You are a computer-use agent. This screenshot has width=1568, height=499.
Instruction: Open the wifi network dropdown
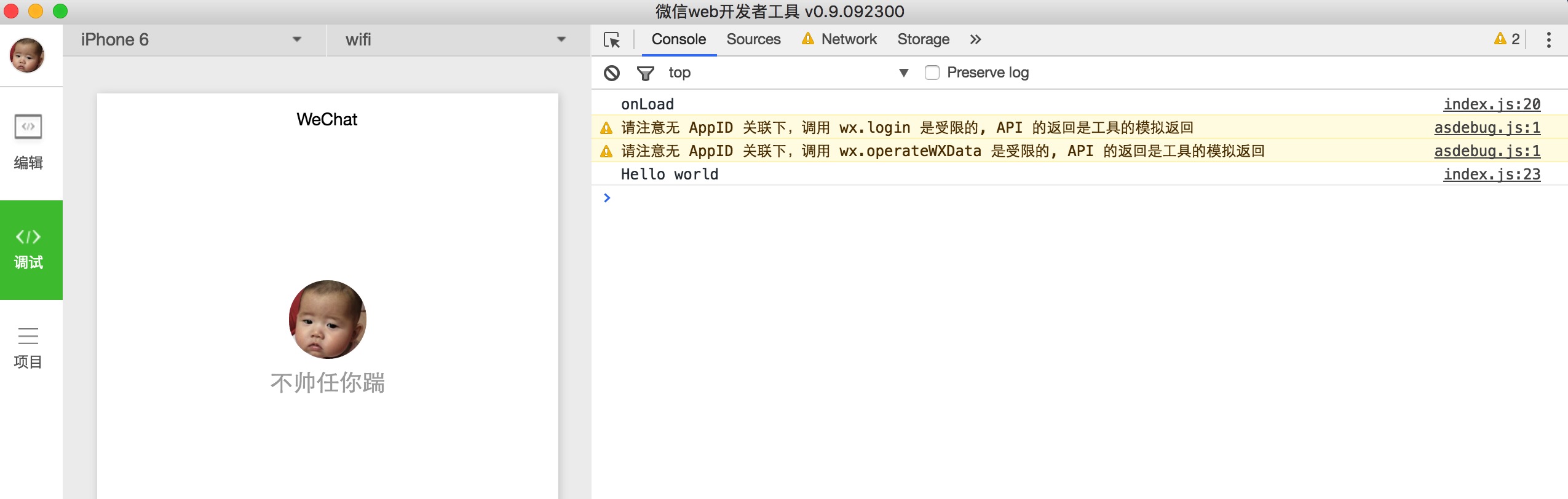(x=457, y=40)
